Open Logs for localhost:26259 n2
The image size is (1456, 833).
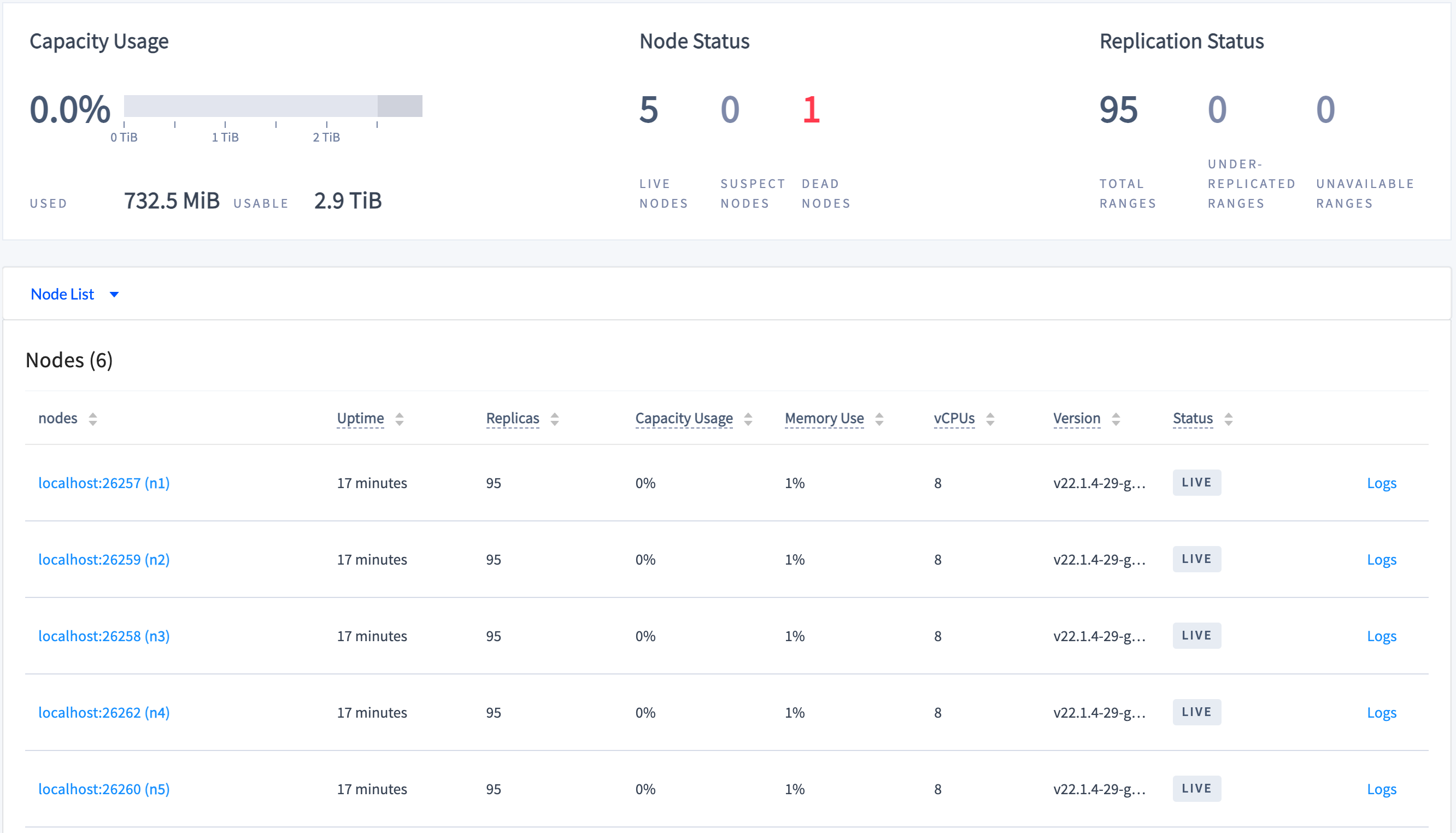coord(1383,558)
